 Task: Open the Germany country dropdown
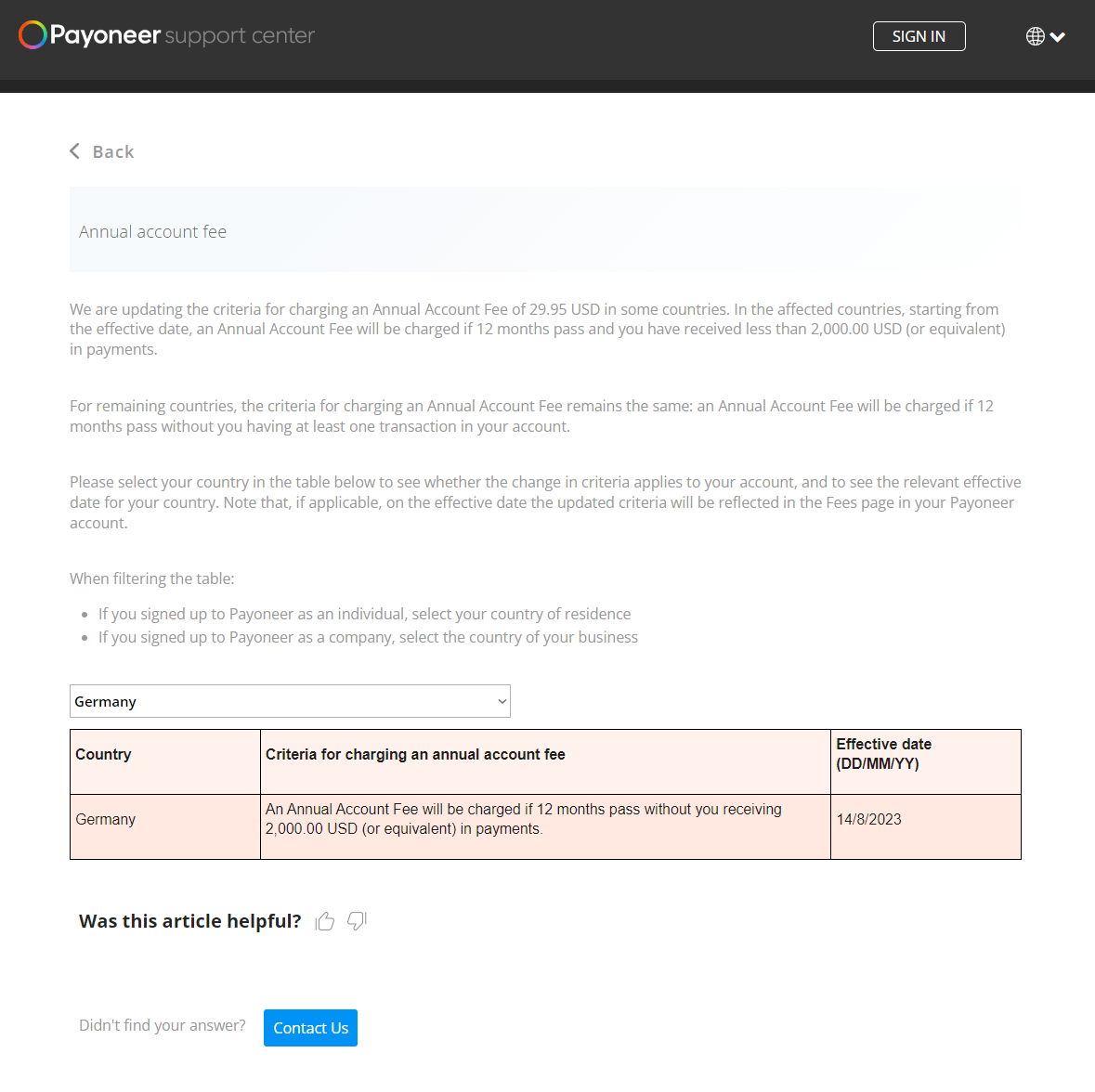[290, 701]
